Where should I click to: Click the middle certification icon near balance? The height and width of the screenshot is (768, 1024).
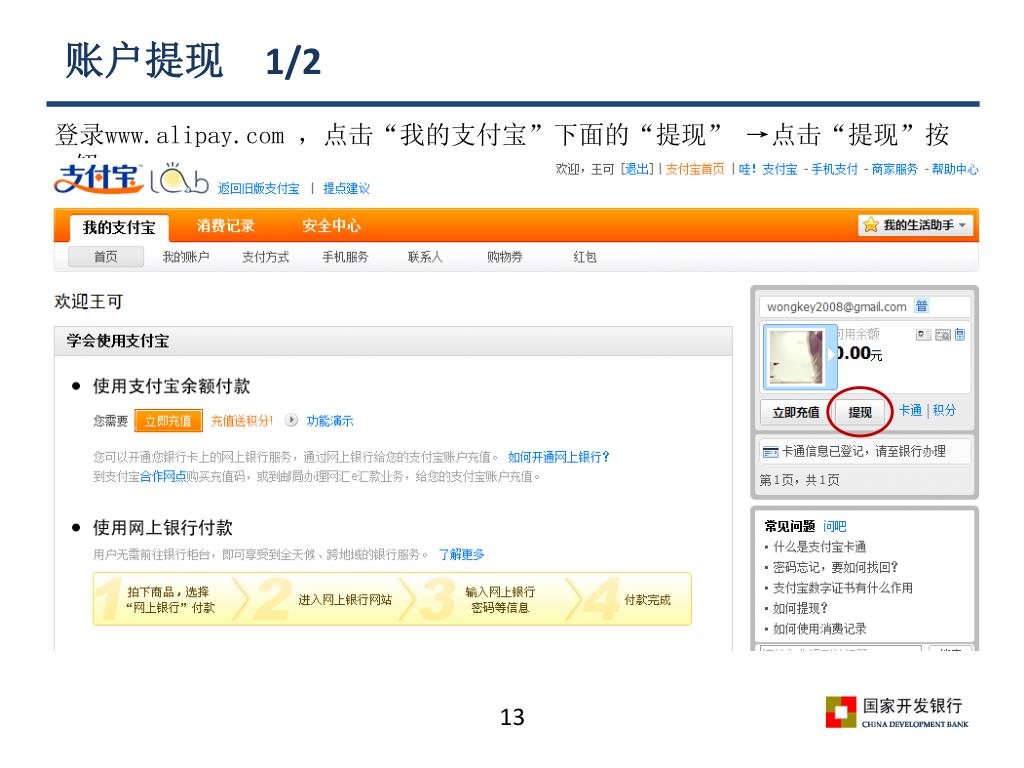[x=943, y=335]
